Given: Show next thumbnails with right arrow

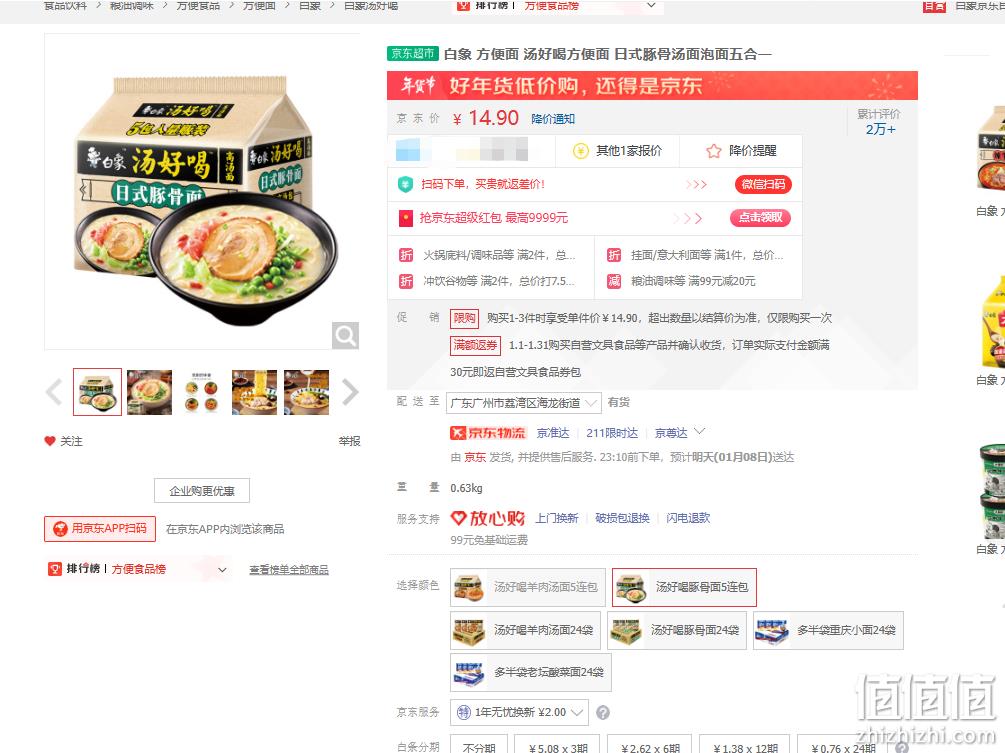Looking at the screenshot, I should coord(349,392).
